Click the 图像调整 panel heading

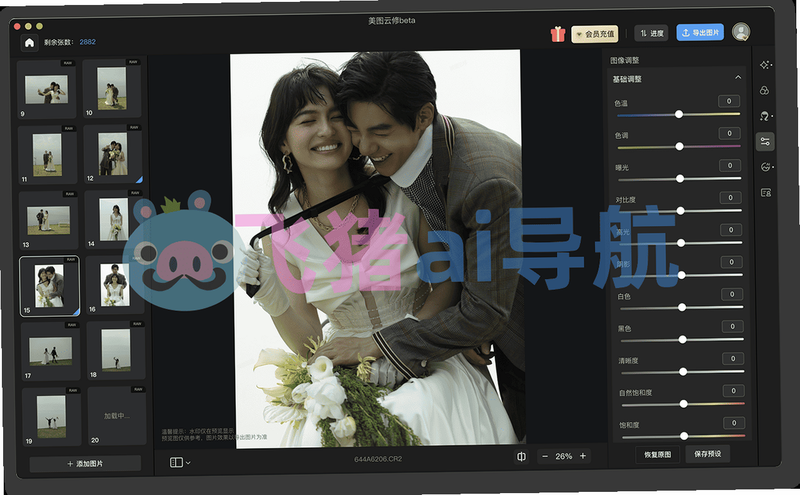tap(624, 60)
